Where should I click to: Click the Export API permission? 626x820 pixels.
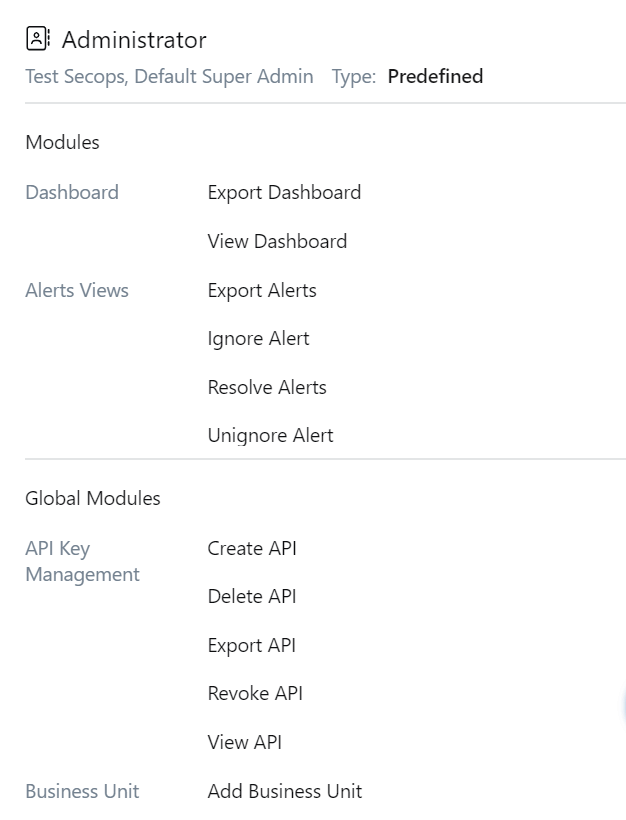[251, 645]
